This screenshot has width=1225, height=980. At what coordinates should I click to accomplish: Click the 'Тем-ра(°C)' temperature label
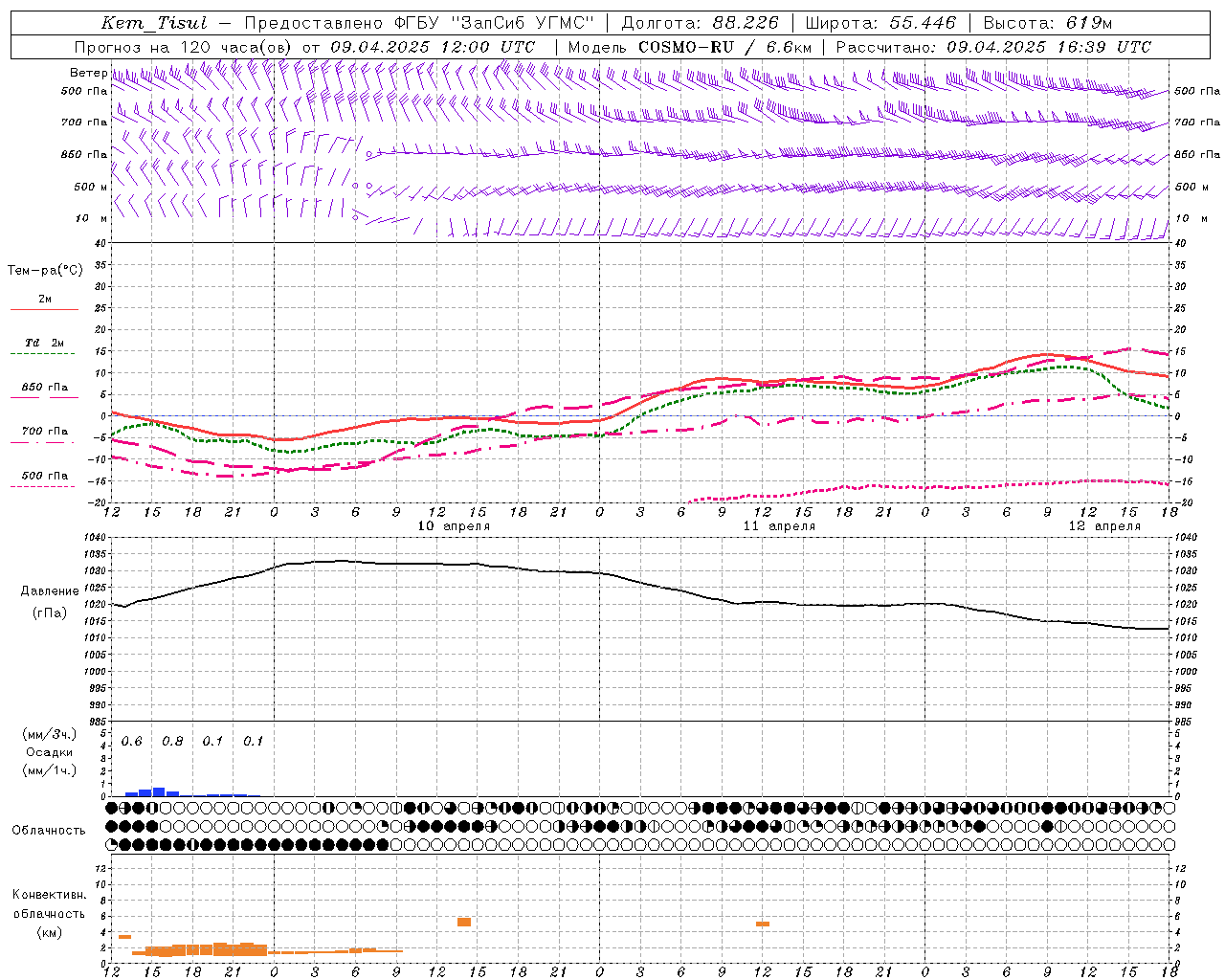click(x=45, y=270)
